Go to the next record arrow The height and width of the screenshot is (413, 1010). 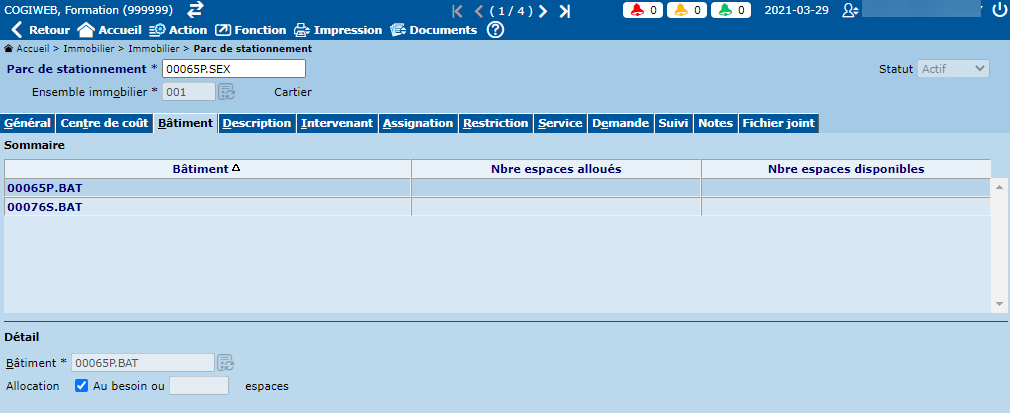tap(542, 11)
